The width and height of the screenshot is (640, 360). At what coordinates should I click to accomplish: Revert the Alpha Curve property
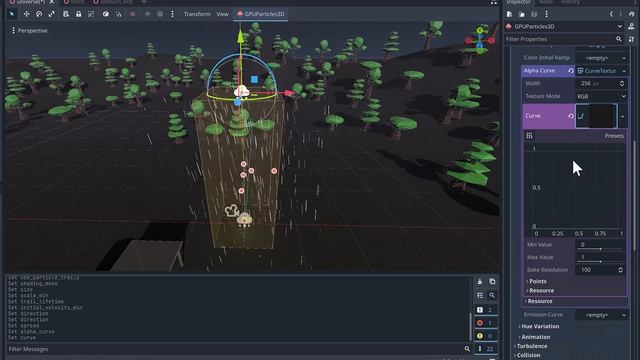(x=571, y=71)
